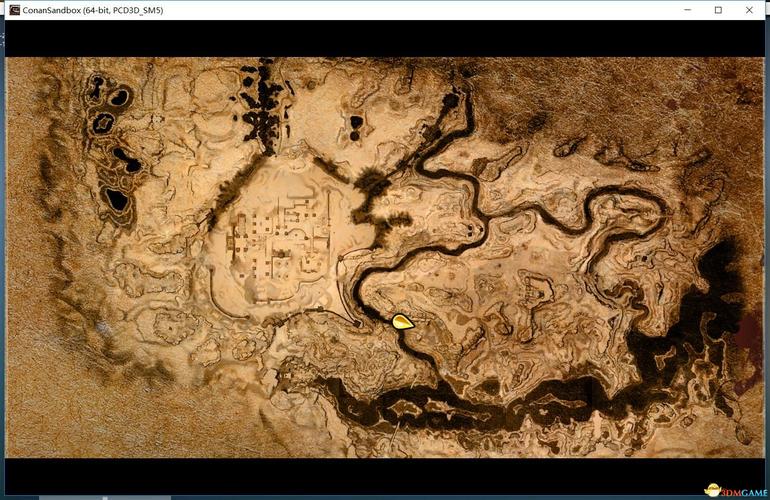Close the ConanSandbox window

749,10
